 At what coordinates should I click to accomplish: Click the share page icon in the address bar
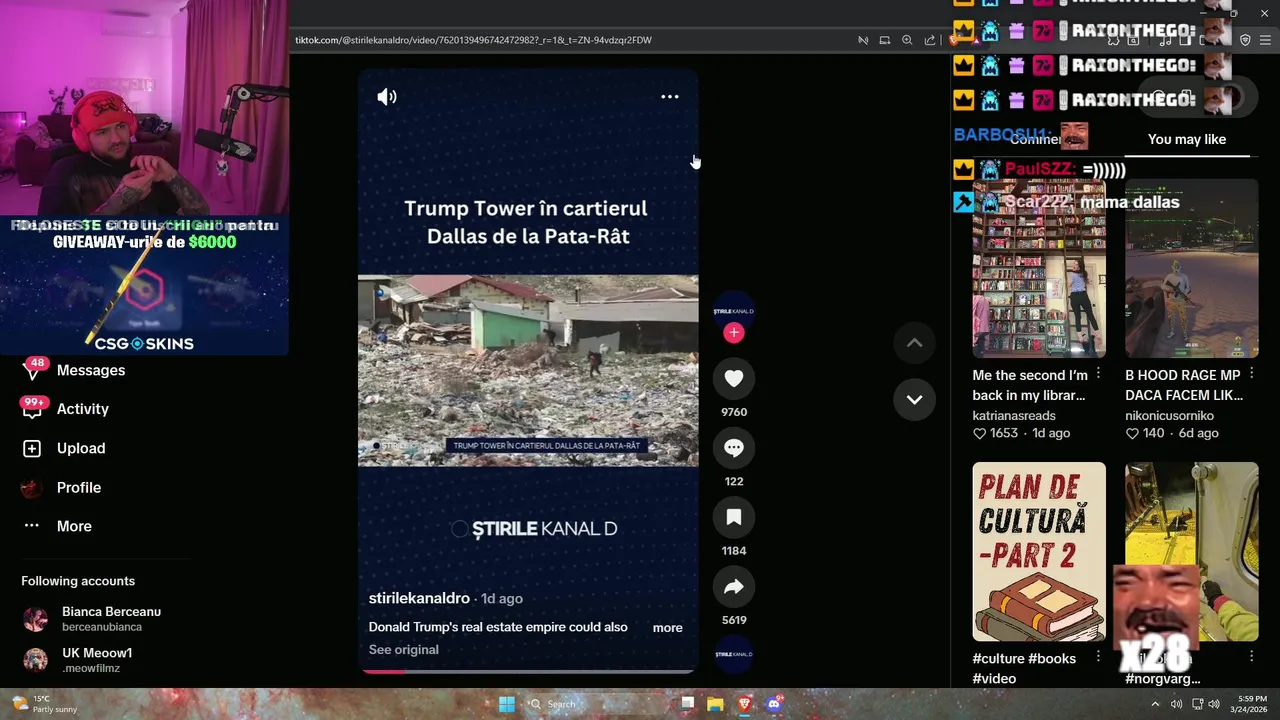tap(930, 40)
